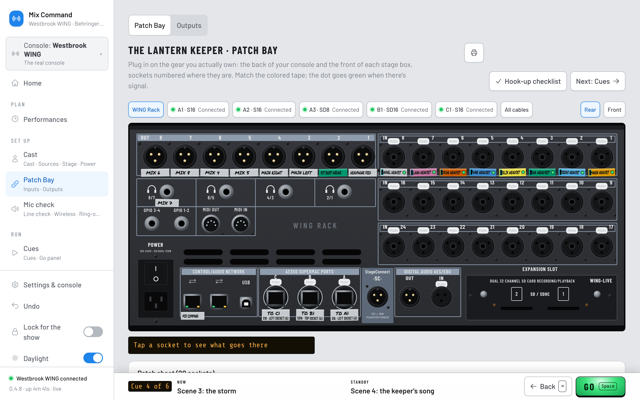Open Cues in sidebar
640x400 pixels.
(x=57, y=253)
